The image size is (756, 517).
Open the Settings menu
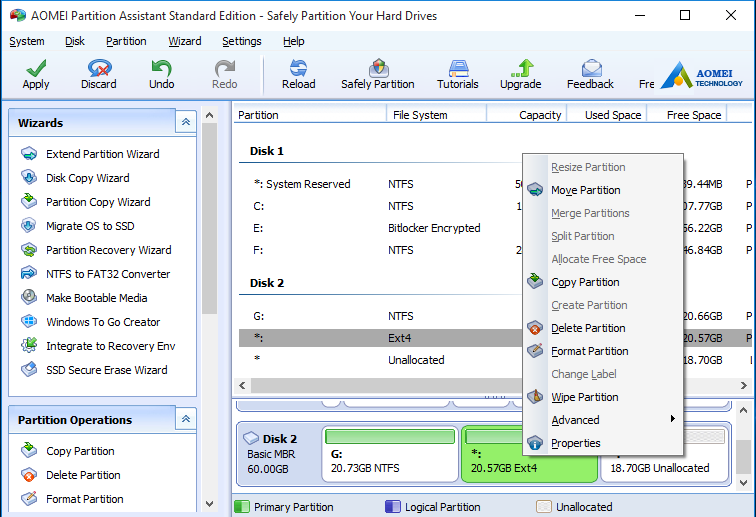pos(242,41)
